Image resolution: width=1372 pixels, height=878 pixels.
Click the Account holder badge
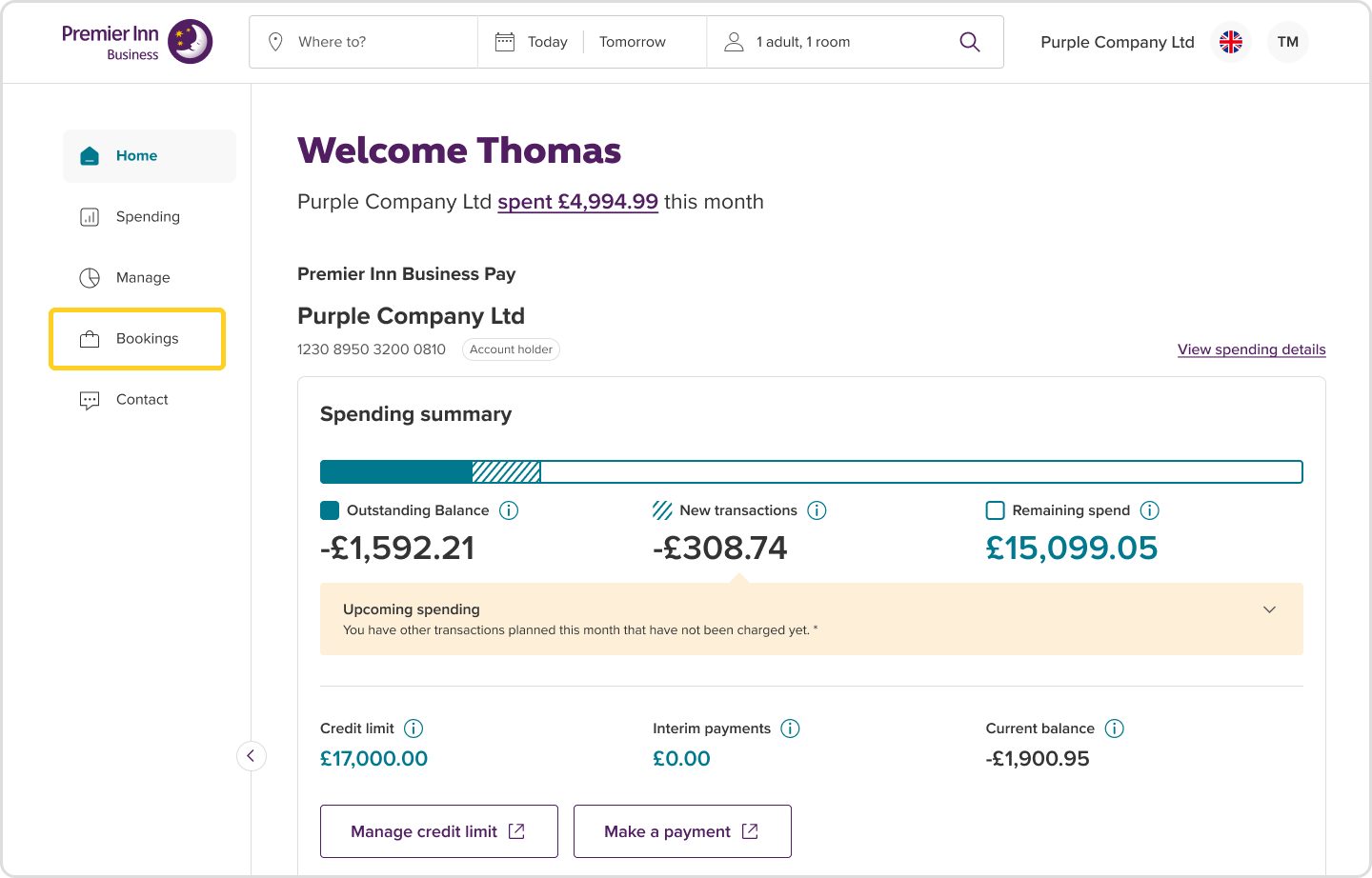coord(511,349)
